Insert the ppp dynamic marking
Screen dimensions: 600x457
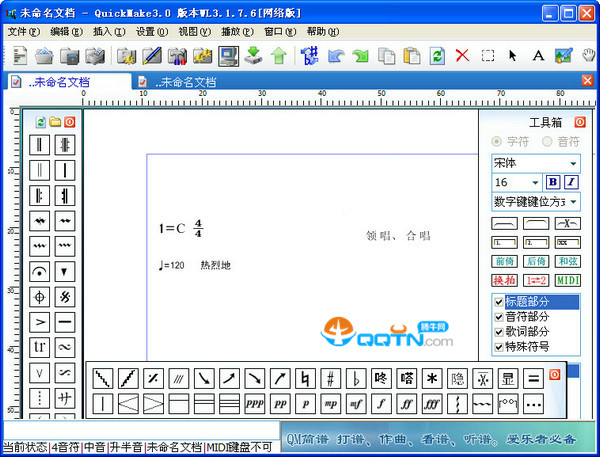coord(254,405)
